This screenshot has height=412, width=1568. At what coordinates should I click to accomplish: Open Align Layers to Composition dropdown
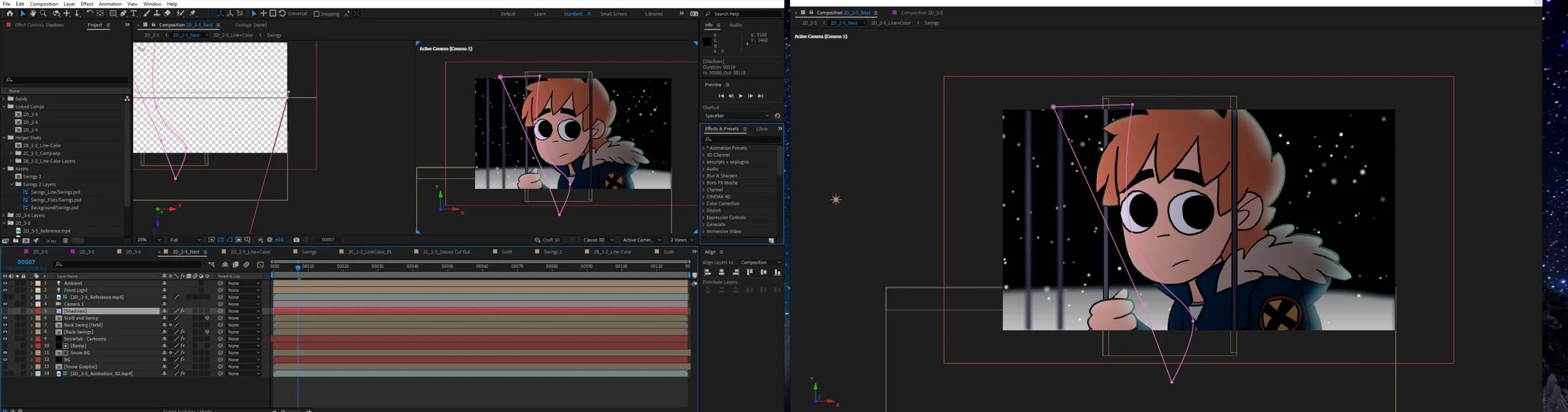(x=760, y=263)
